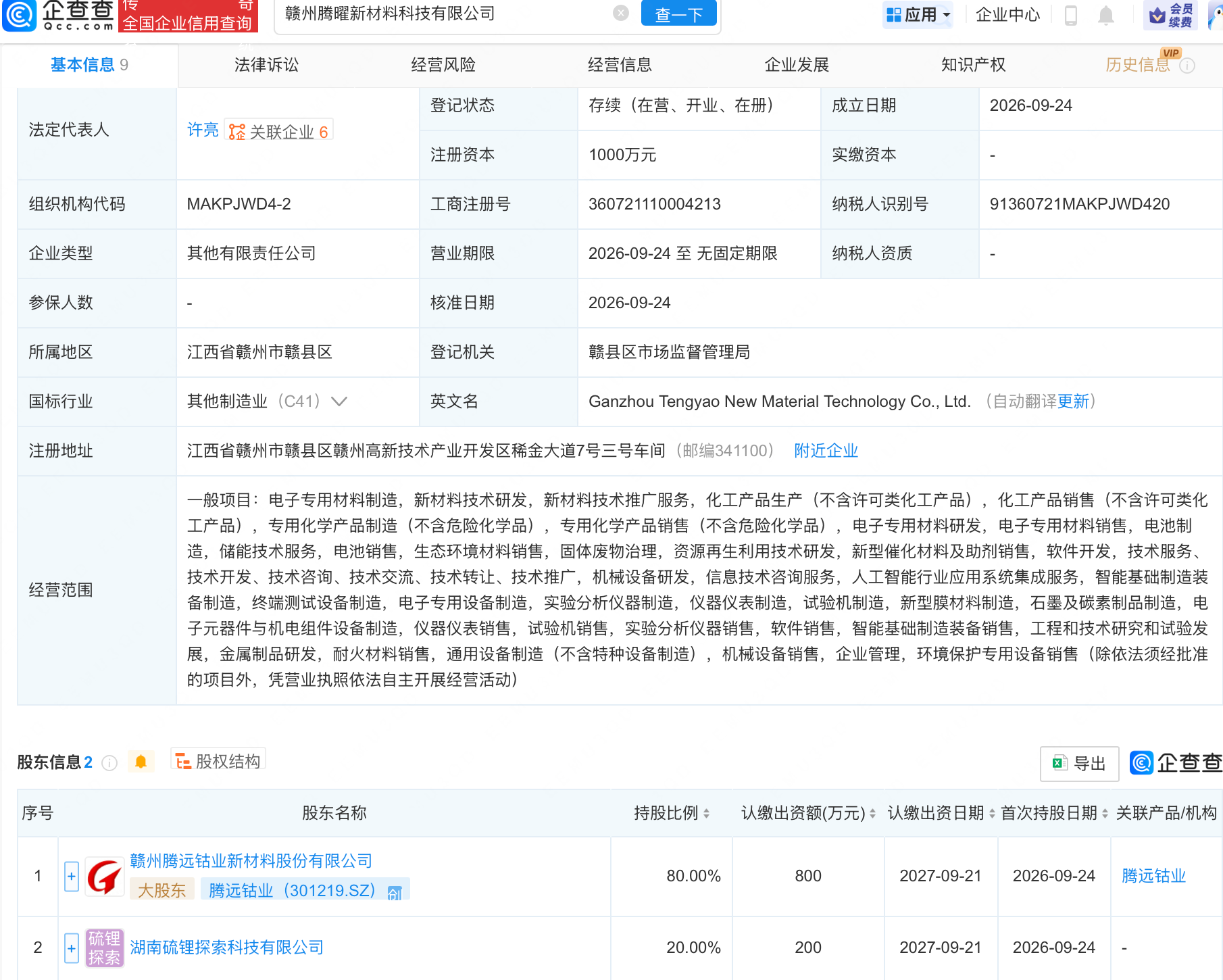Image resolution: width=1223 pixels, height=980 pixels.
Task: Click 1000万元 registered capital value
Action: pyautogui.click(x=622, y=155)
